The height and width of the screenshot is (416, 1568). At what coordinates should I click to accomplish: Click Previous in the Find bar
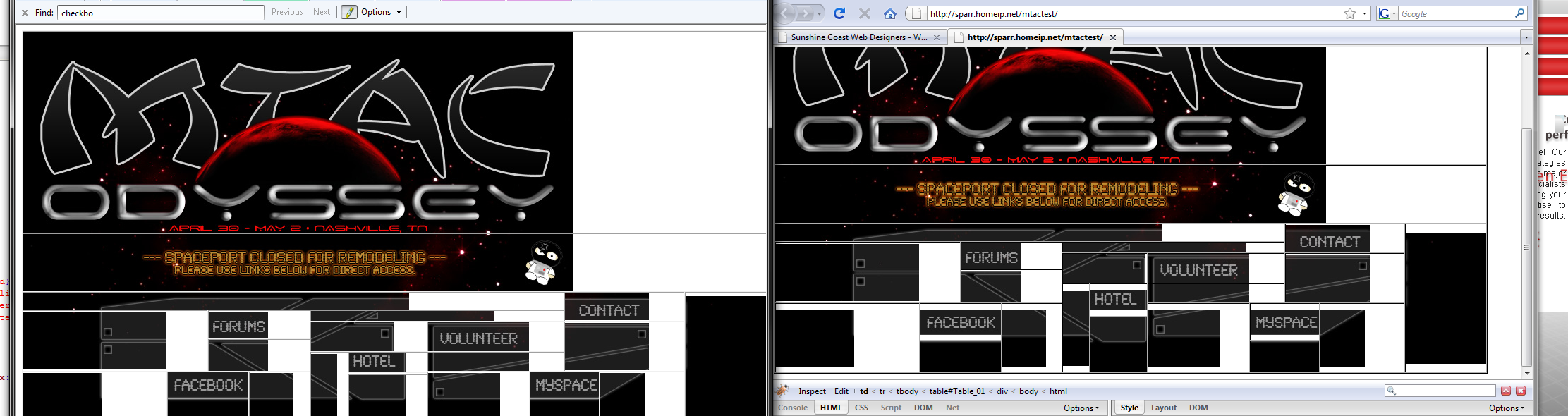pyautogui.click(x=287, y=12)
